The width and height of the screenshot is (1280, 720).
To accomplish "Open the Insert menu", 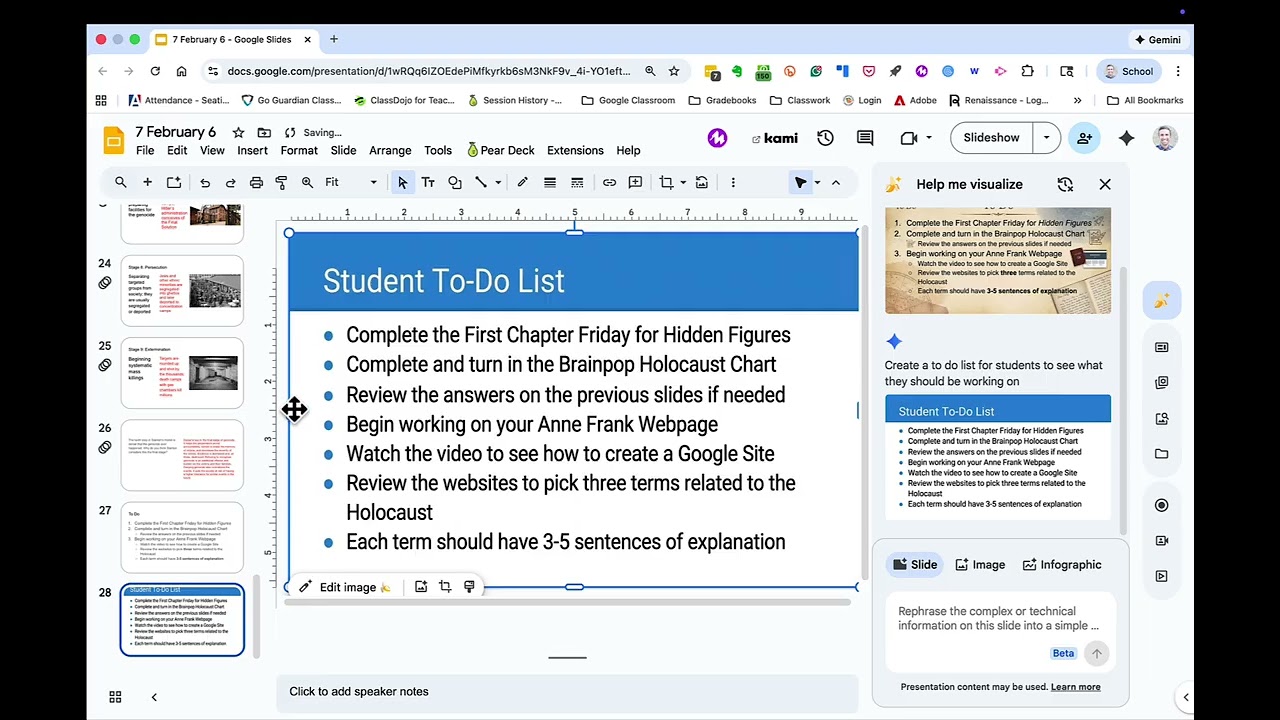I will point(252,150).
